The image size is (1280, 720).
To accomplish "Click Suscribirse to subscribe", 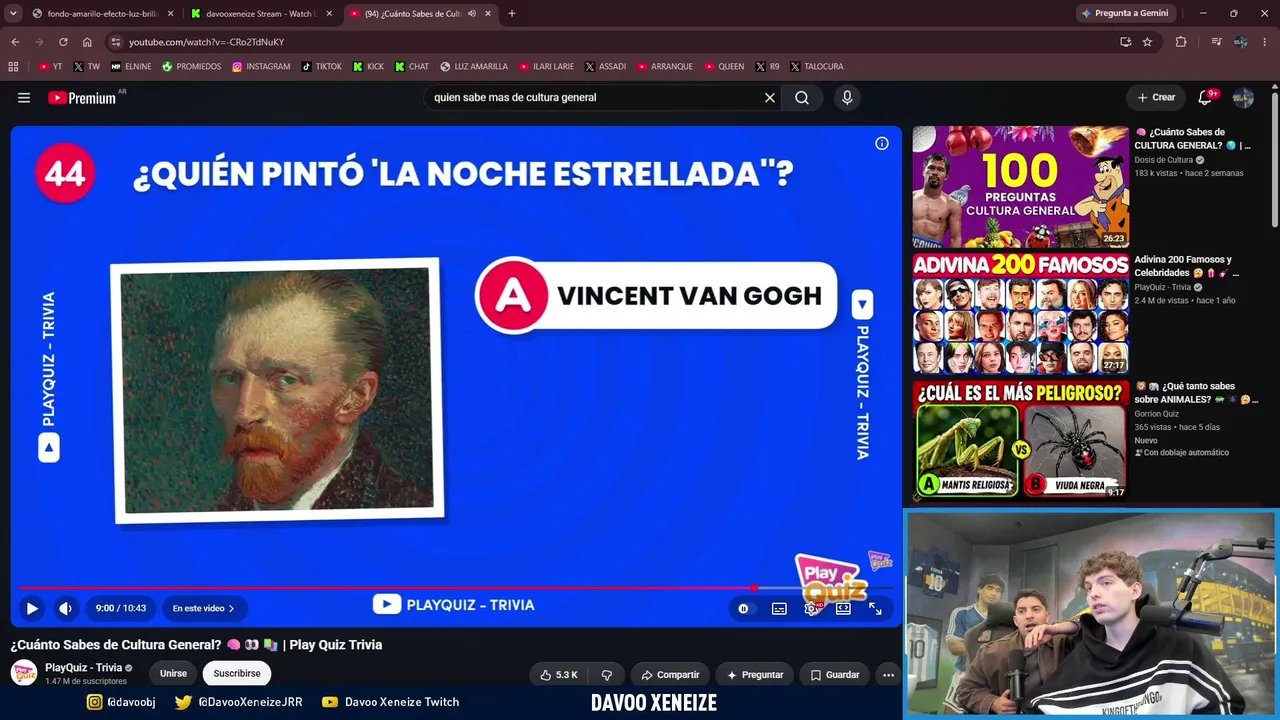I will click(237, 673).
